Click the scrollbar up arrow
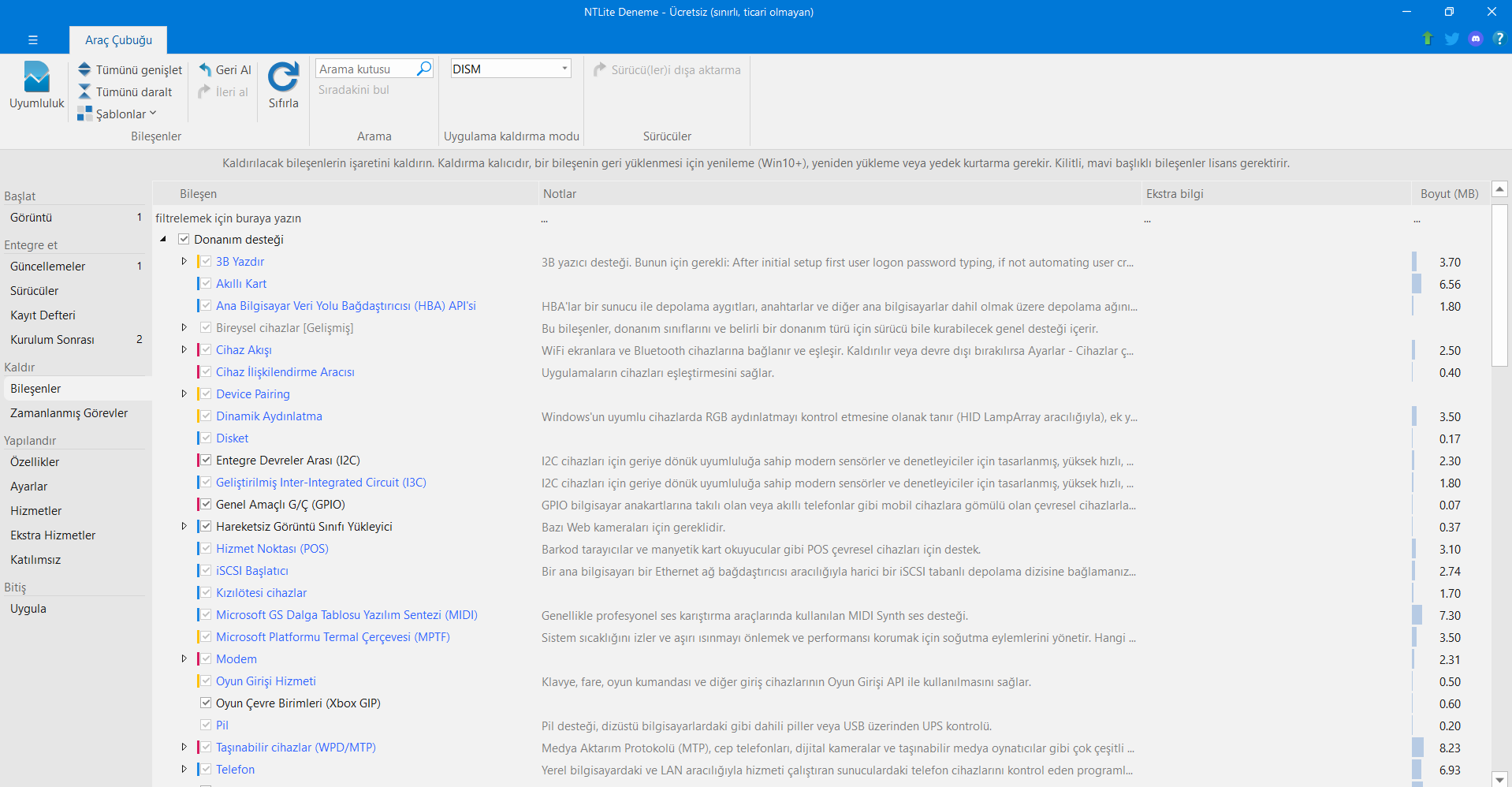Viewport: 1512px width, 787px height. coord(1499,189)
